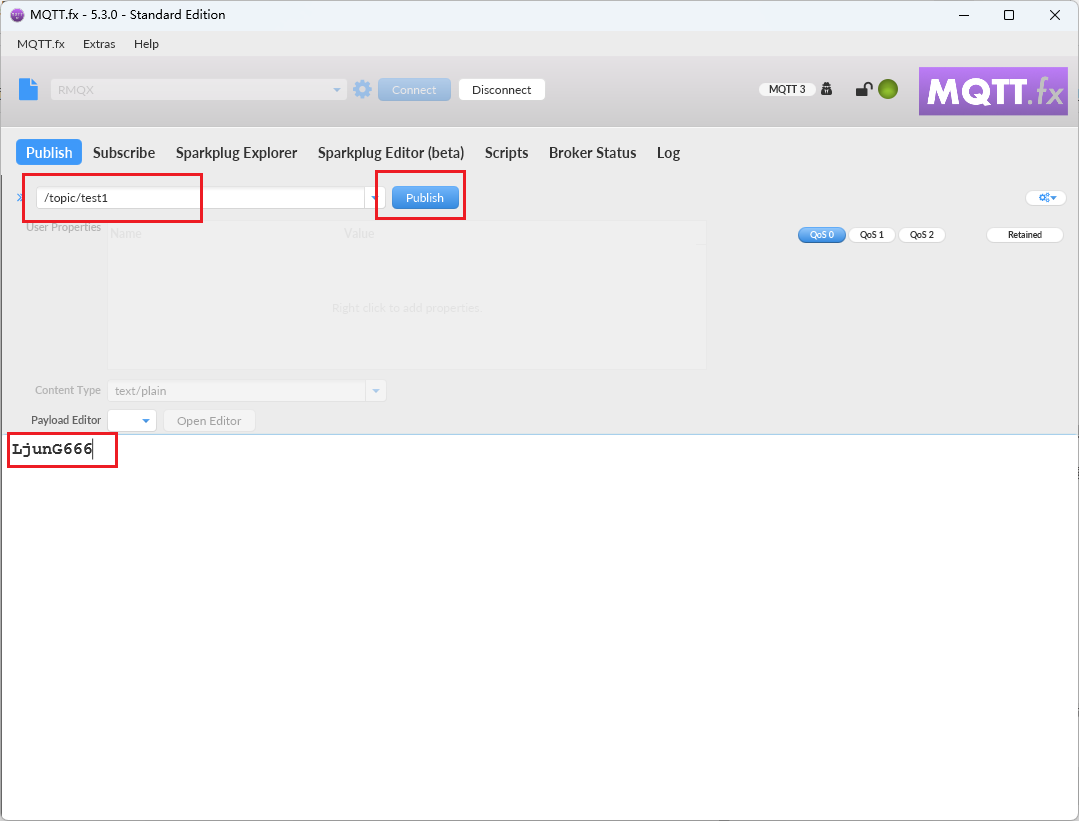Image resolution: width=1079 pixels, height=821 pixels.
Task: Switch to the Log tab
Action: pyautogui.click(x=668, y=153)
